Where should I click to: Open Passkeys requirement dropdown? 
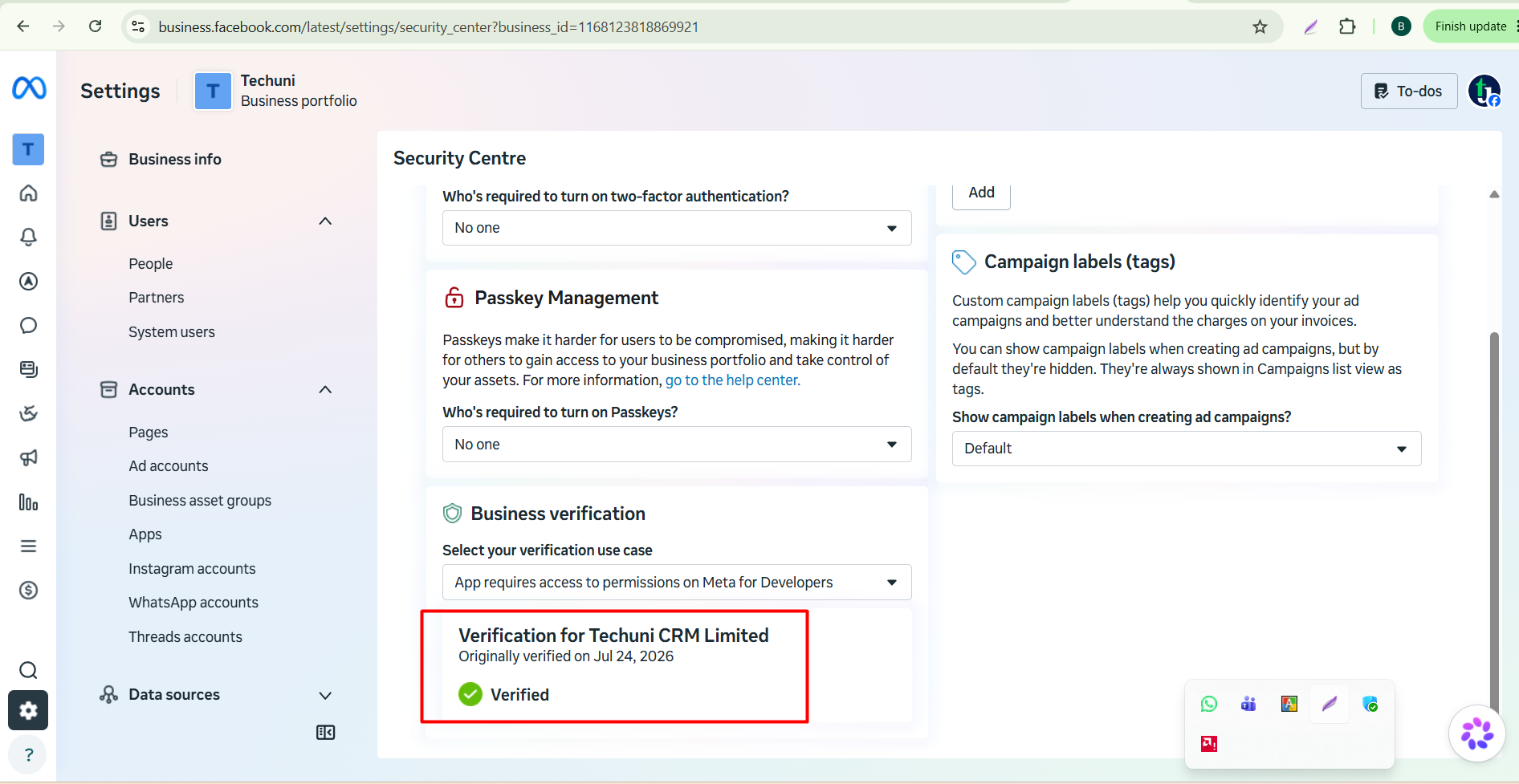pos(677,445)
